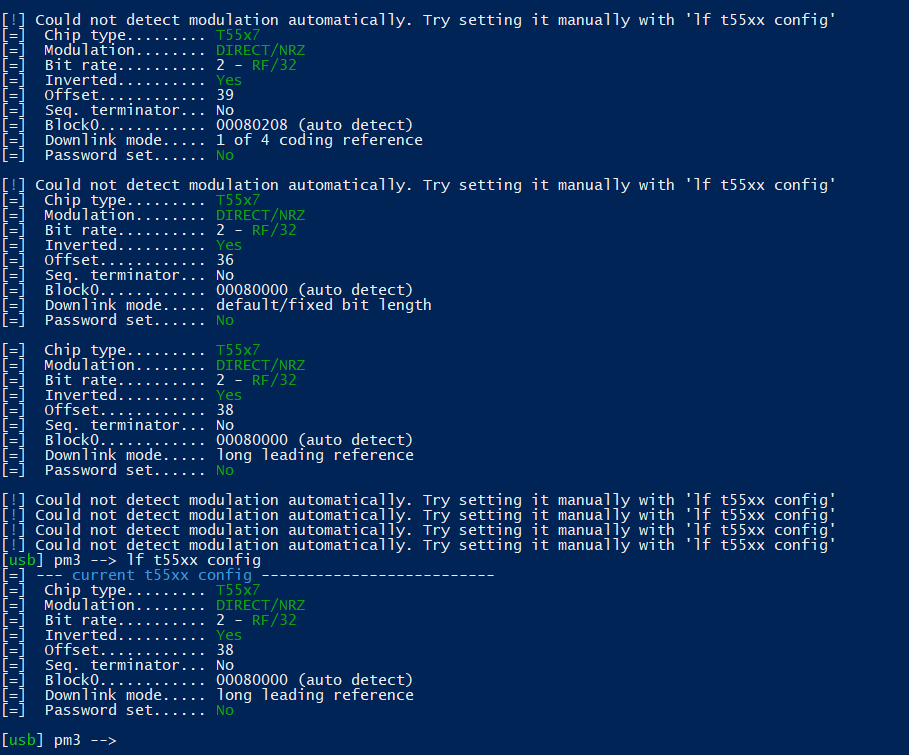Click Password set 'No' in the last block
This screenshot has height=755, width=909.
225,710
